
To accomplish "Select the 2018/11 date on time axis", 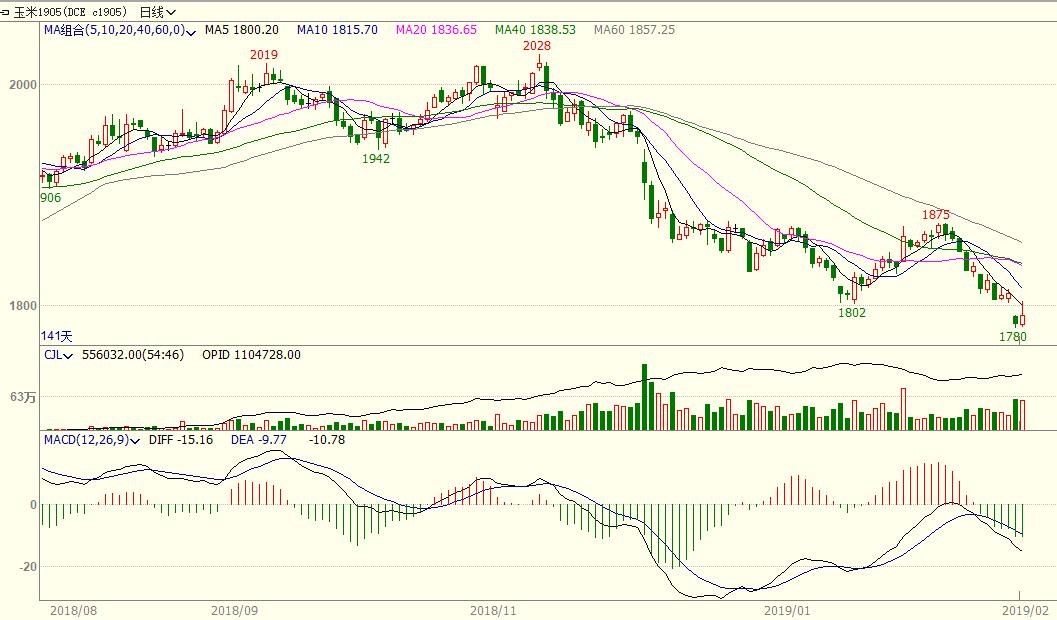I will 492,608.
